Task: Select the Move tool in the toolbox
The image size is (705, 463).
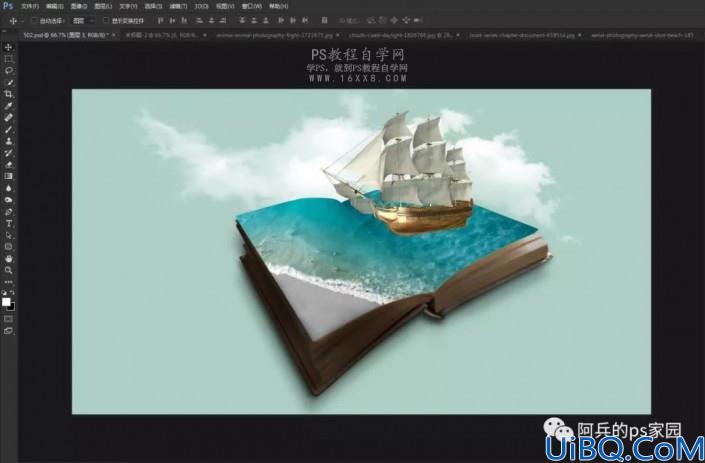Action: point(9,47)
